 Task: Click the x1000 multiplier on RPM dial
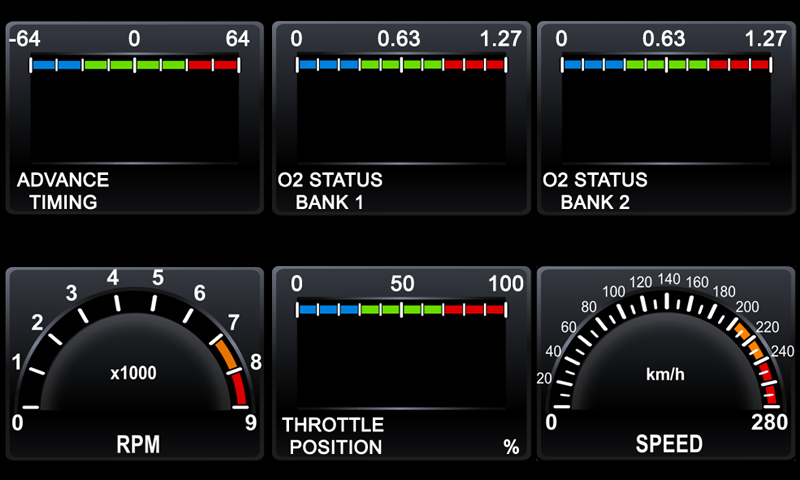coord(133,373)
